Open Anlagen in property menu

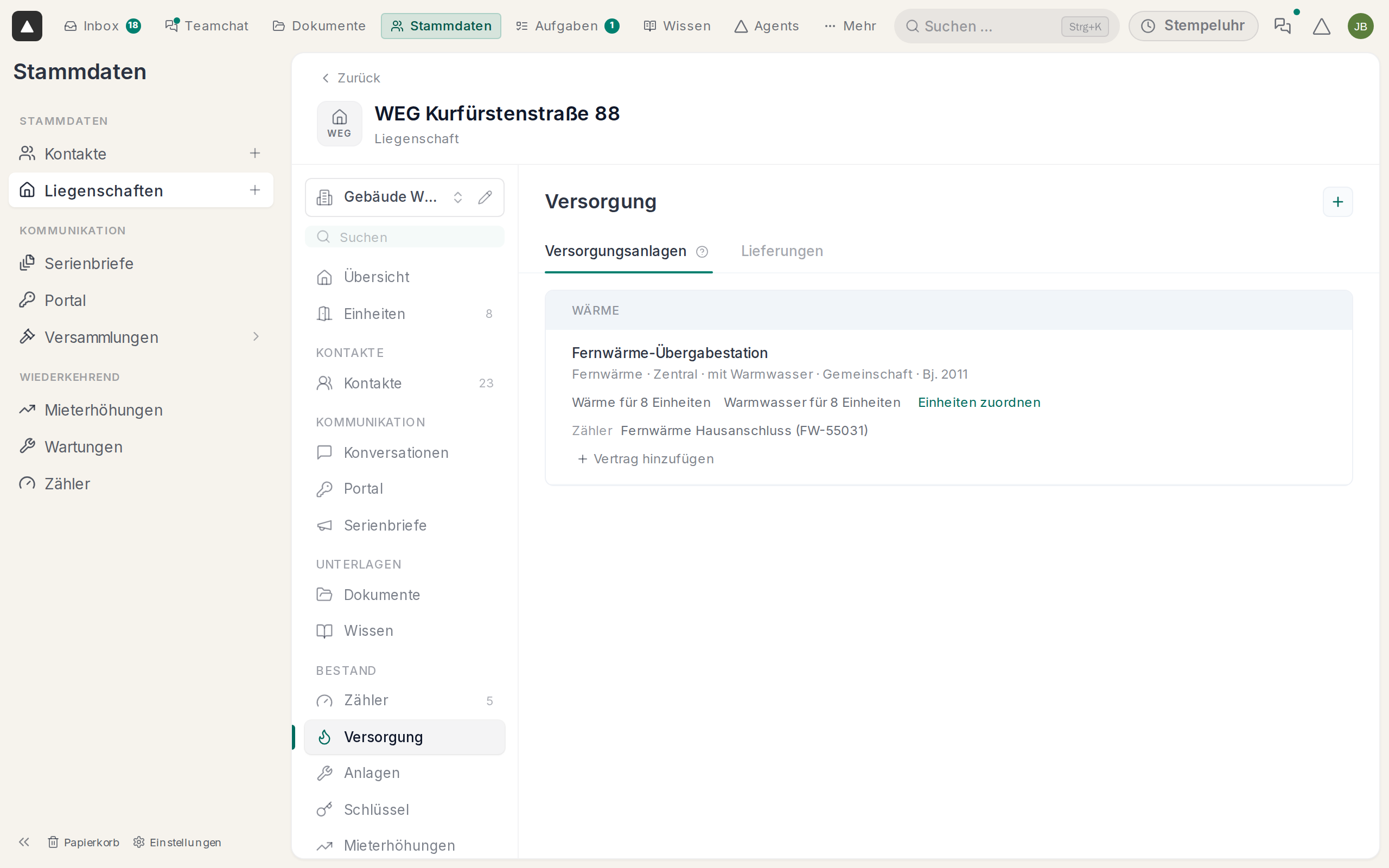[x=405, y=773]
